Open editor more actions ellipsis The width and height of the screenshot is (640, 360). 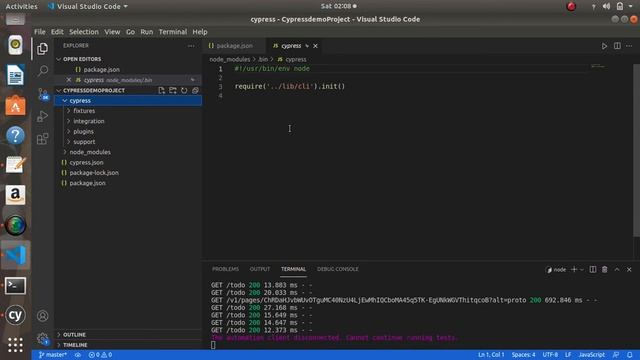pyautogui.click(x=629, y=46)
